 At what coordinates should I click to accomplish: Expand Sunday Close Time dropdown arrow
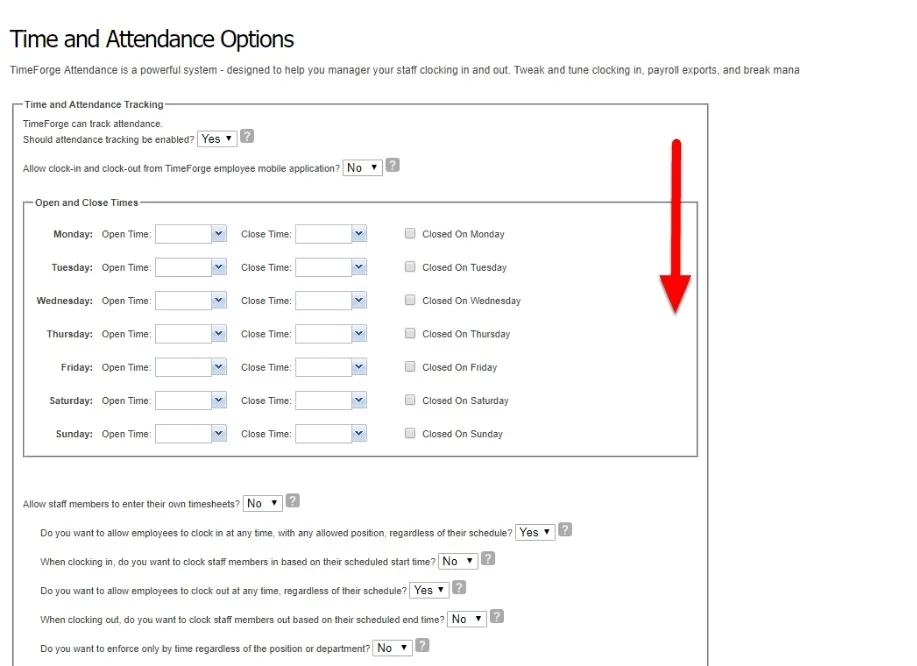[x=359, y=434]
